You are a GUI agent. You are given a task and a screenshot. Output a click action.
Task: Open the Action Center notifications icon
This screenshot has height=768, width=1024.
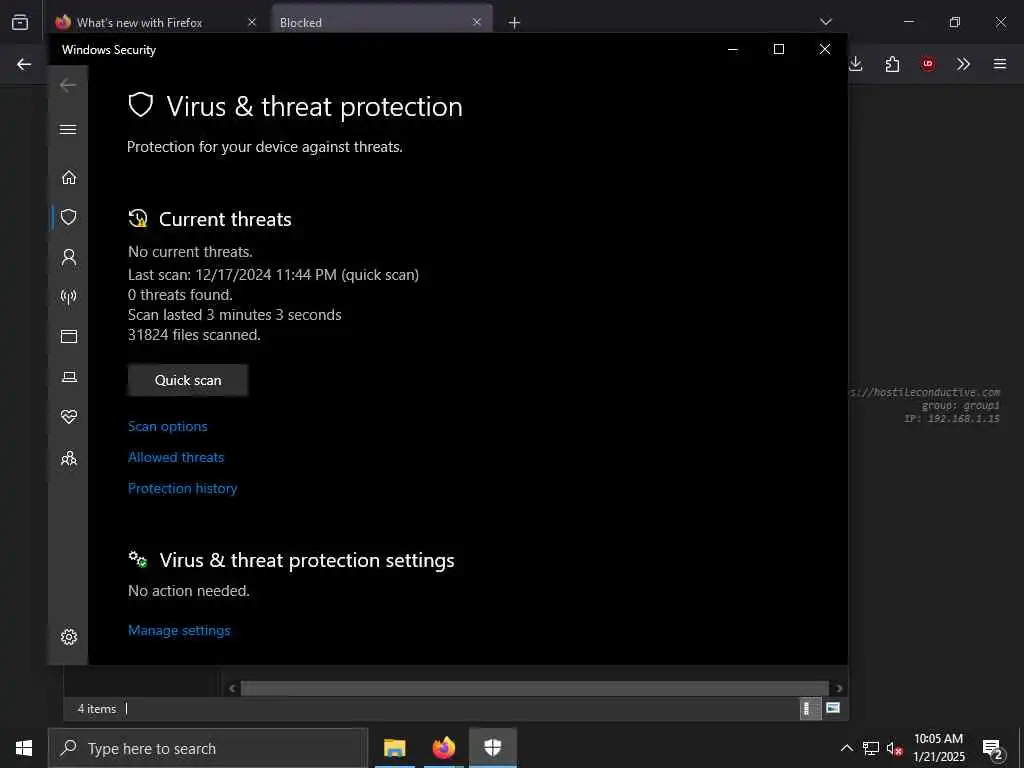pos(993,750)
